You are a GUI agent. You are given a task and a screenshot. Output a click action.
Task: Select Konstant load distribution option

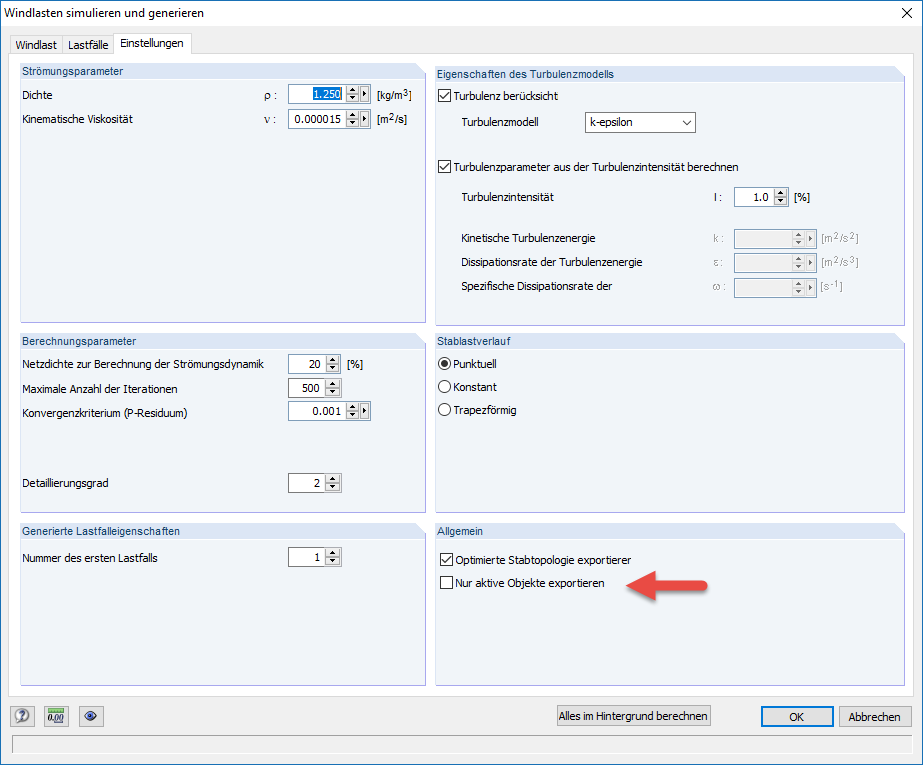coord(443,387)
